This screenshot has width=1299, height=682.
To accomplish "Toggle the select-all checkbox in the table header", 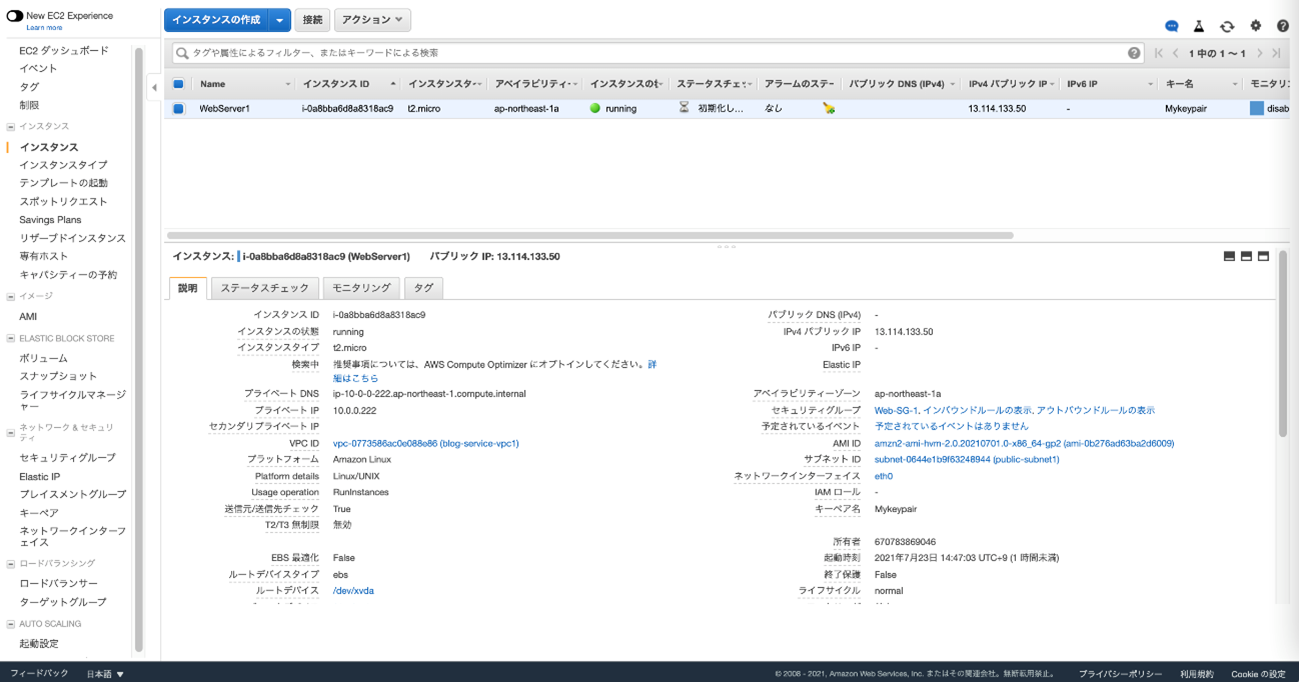I will point(178,84).
